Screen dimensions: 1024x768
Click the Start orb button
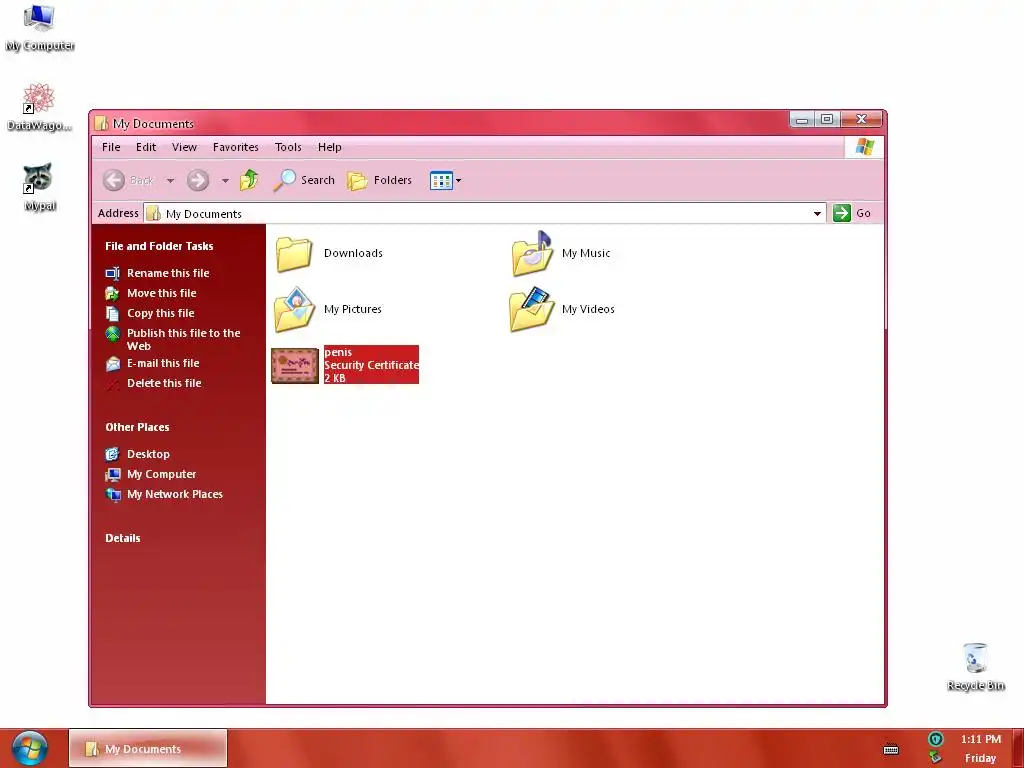30,748
